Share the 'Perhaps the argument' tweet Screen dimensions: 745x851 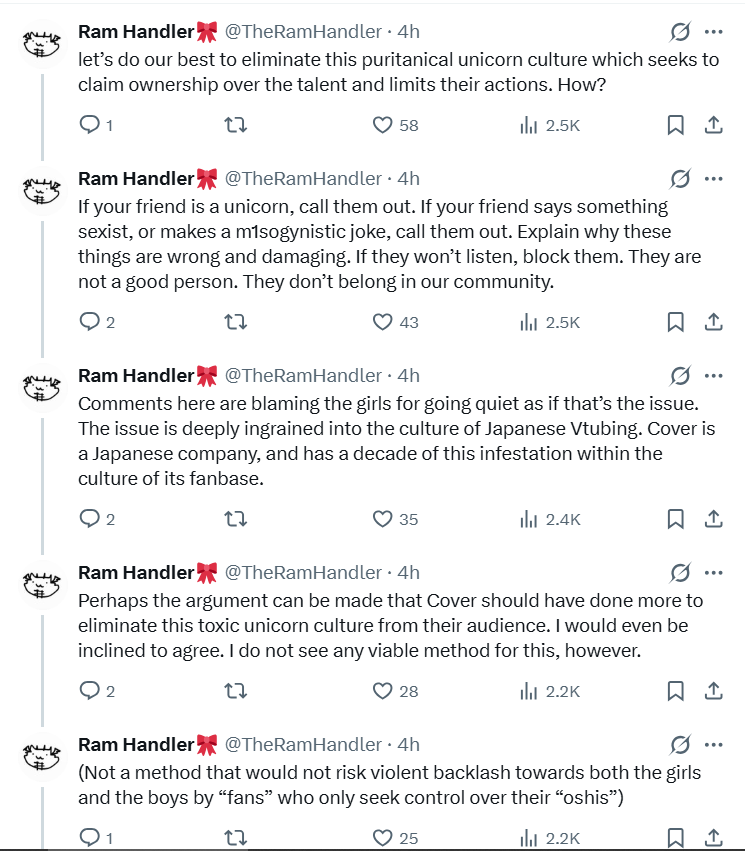click(714, 690)
